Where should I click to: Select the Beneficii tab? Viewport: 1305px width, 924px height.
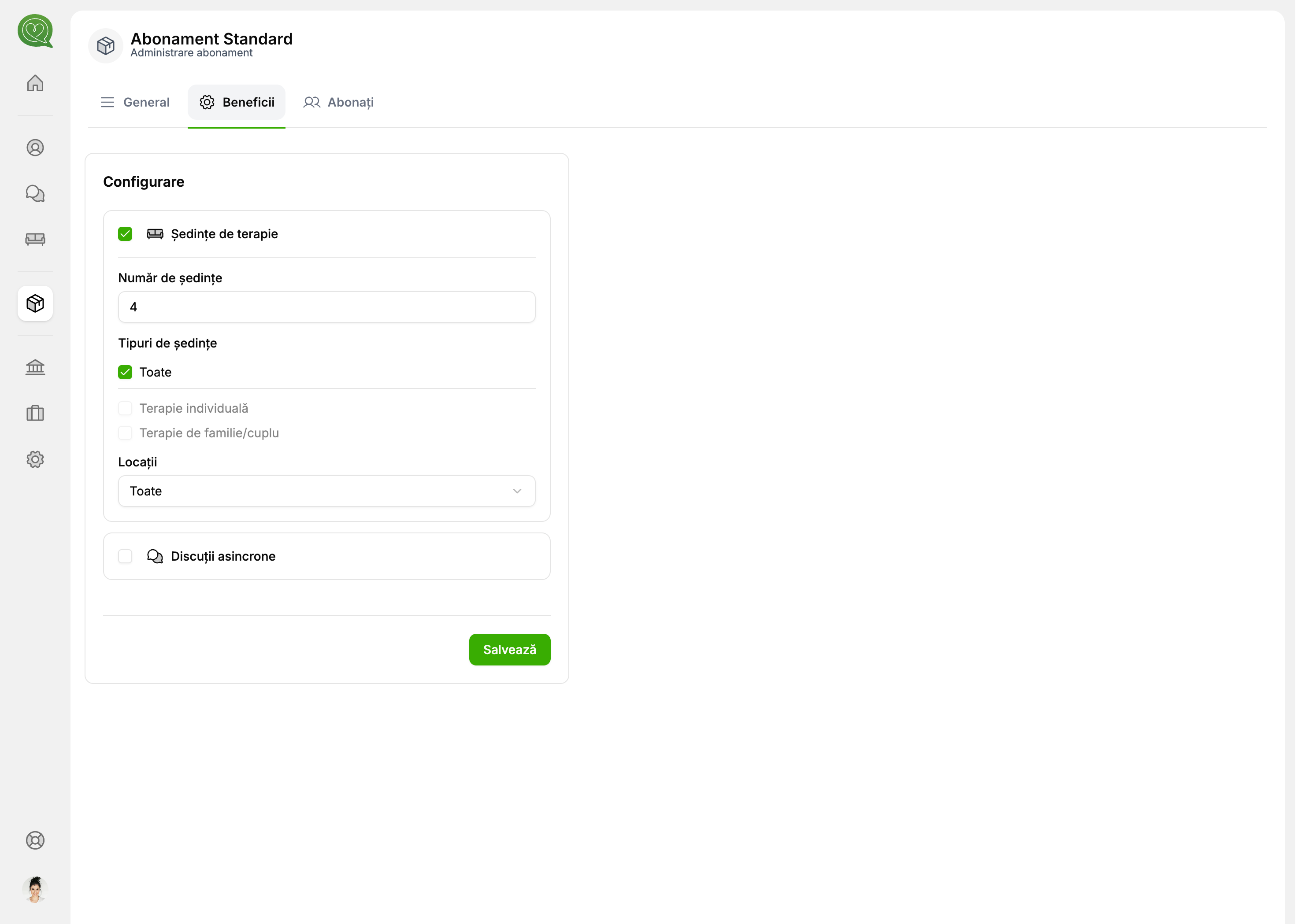tap(238, 103)
